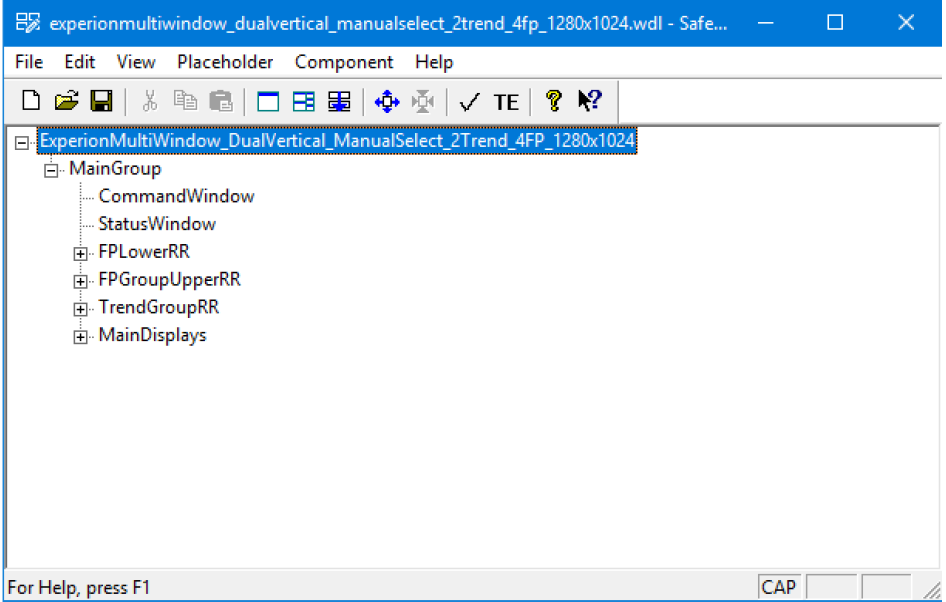Create a new WDL file
Screen dimensions: 946x602
click(x=30, y=100)
